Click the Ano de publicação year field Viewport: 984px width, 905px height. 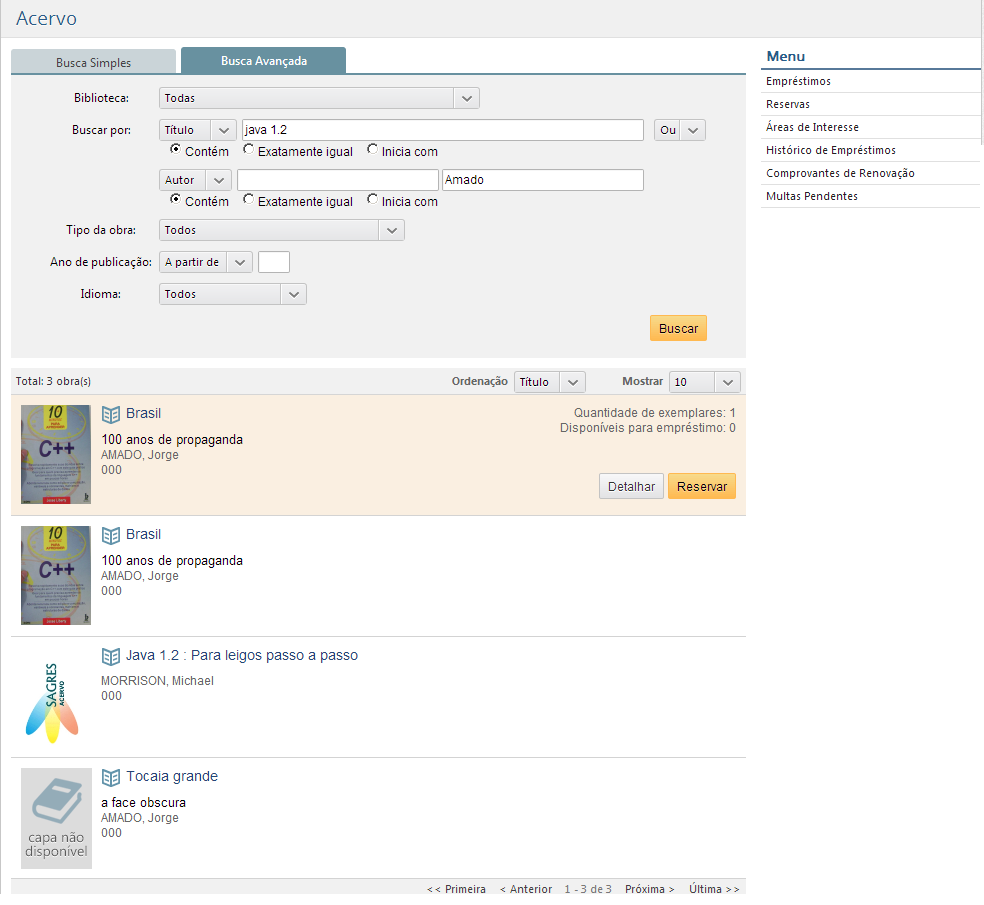pyautogui.click(x=273, y=262)
